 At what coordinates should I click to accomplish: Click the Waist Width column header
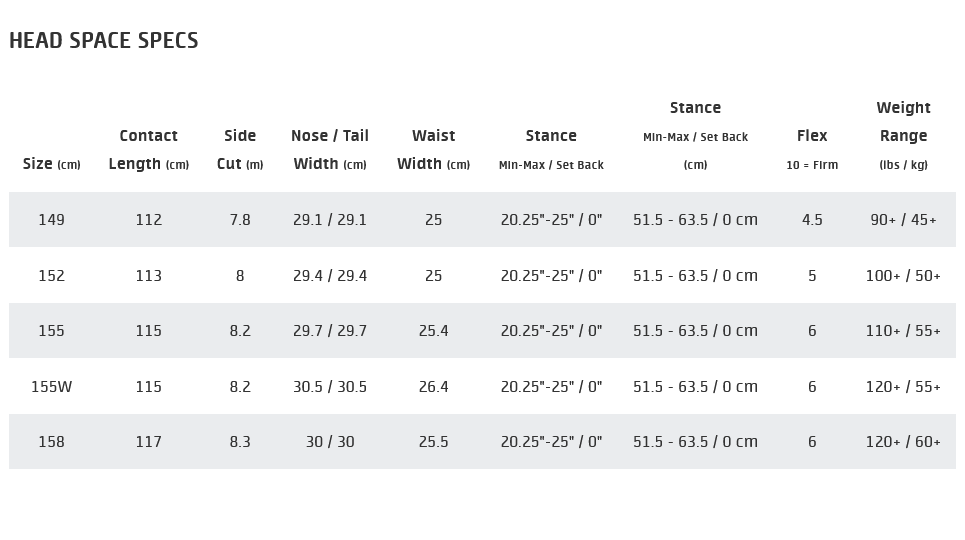tap(433, 150)
